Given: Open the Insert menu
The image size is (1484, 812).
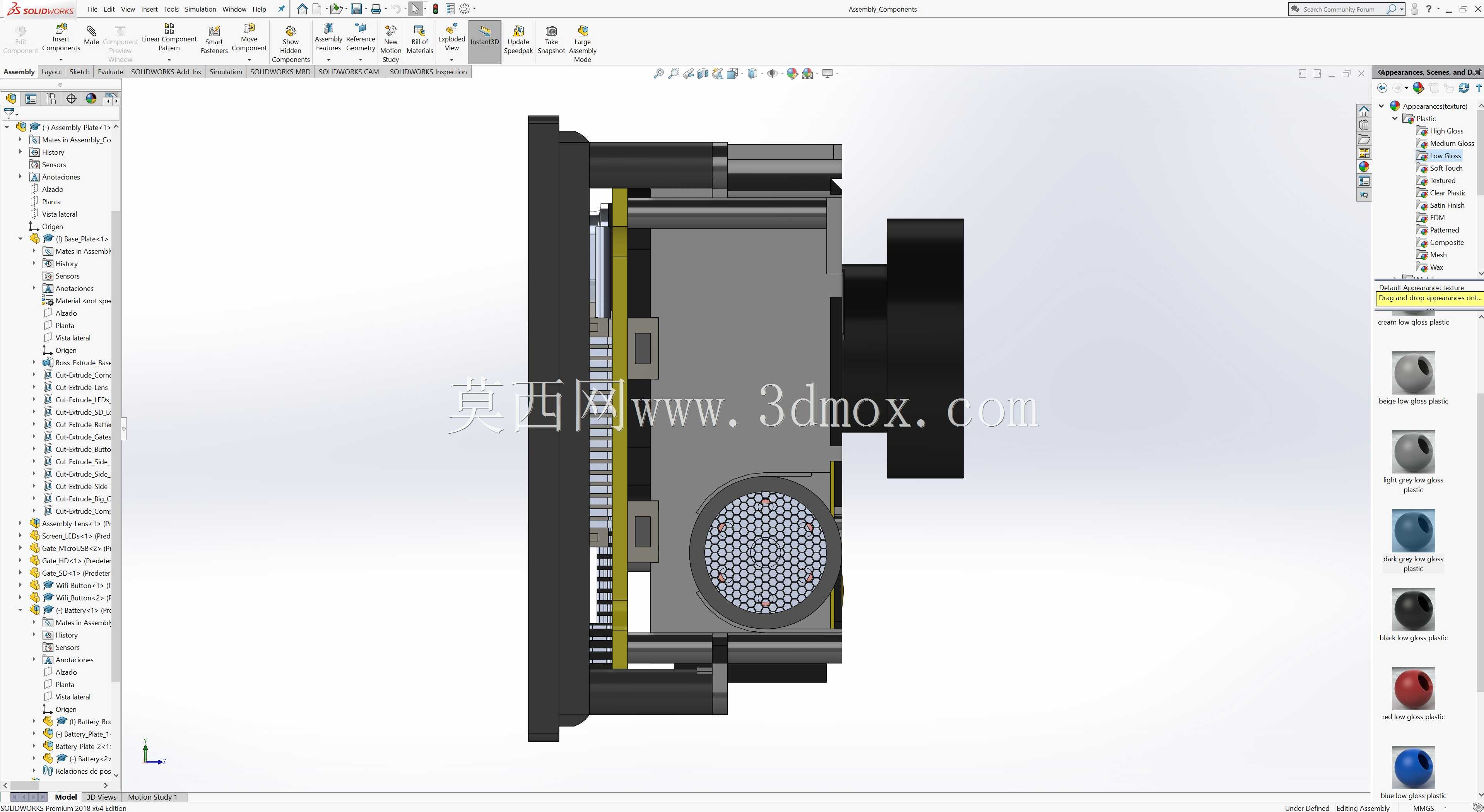Looking at the screenshot, I should point(149,9).
